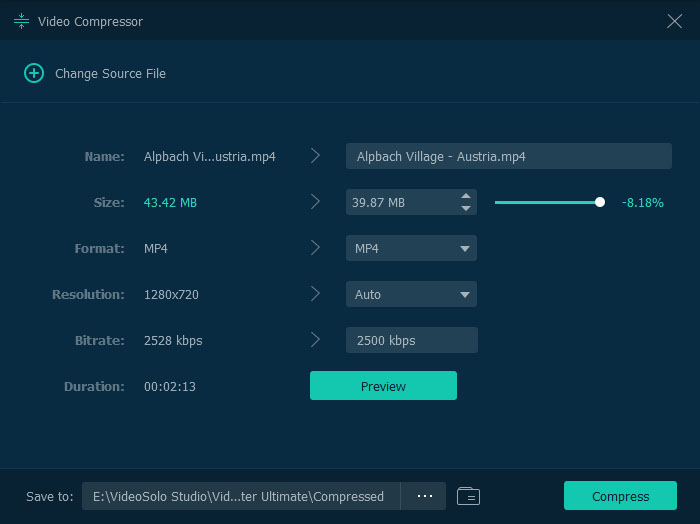Click the arrow chevron in the Name row

[315, 156]
